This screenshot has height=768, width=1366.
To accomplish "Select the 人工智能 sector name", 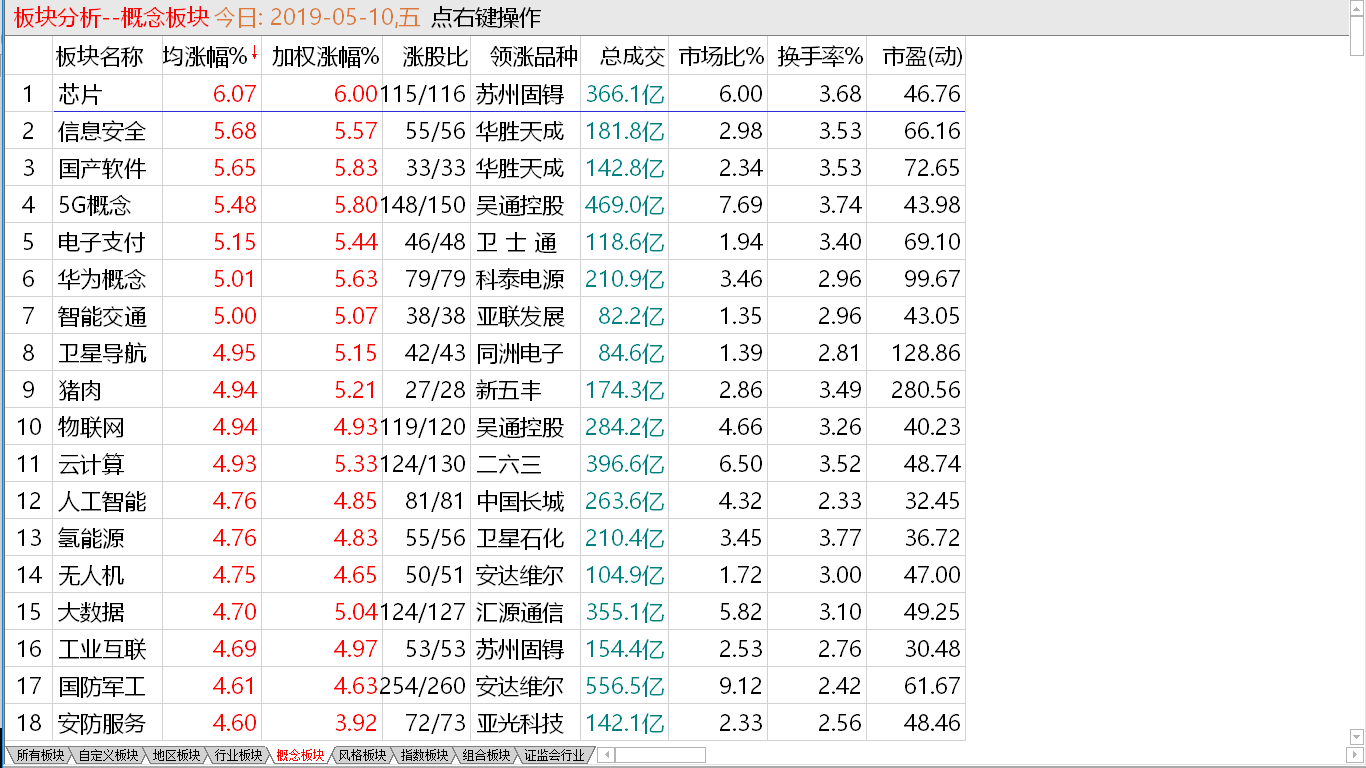I will coord(102,501).
